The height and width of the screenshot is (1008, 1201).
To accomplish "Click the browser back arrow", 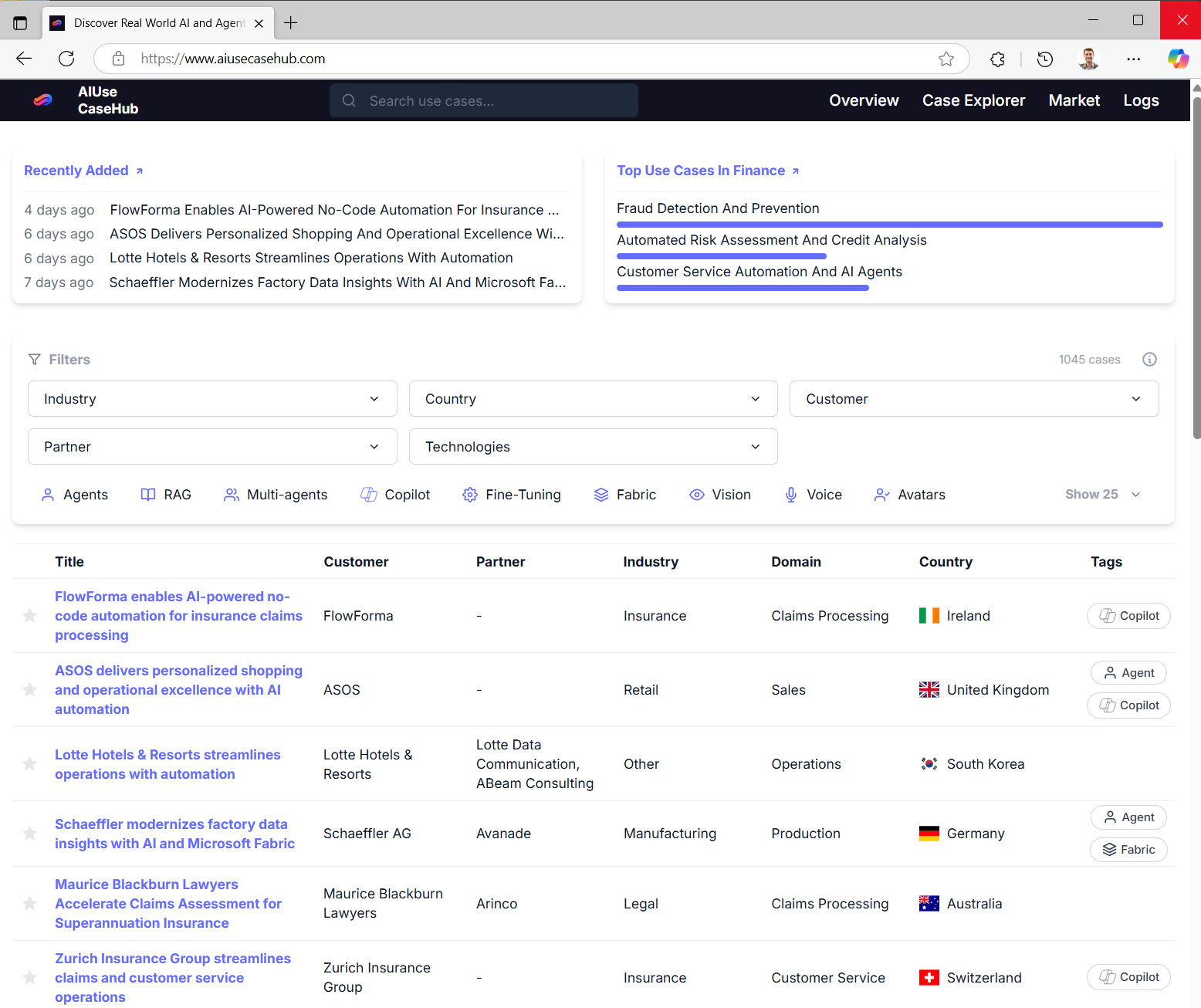I will click(24, 59).
